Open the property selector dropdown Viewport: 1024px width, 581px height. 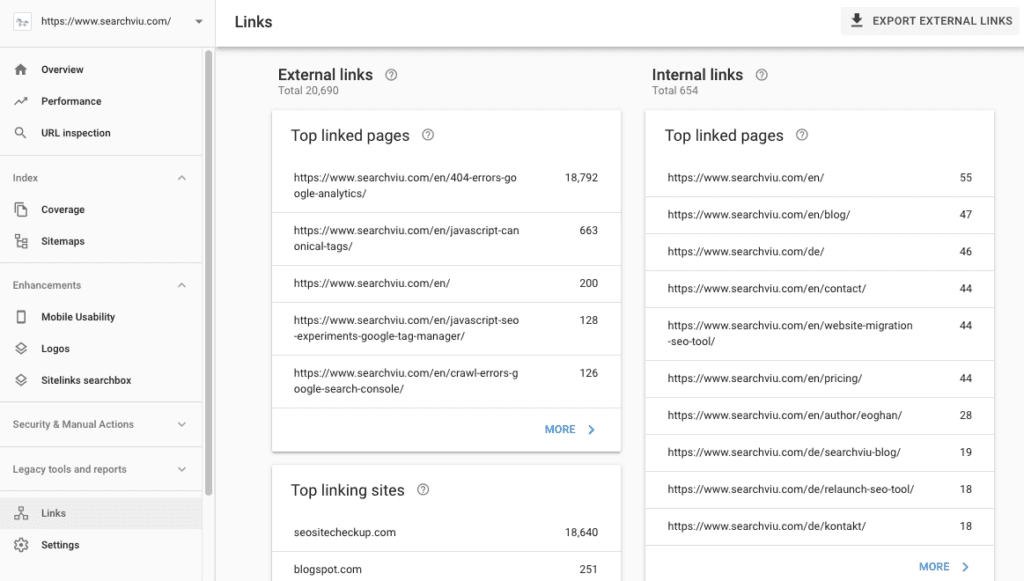[198, 20]
